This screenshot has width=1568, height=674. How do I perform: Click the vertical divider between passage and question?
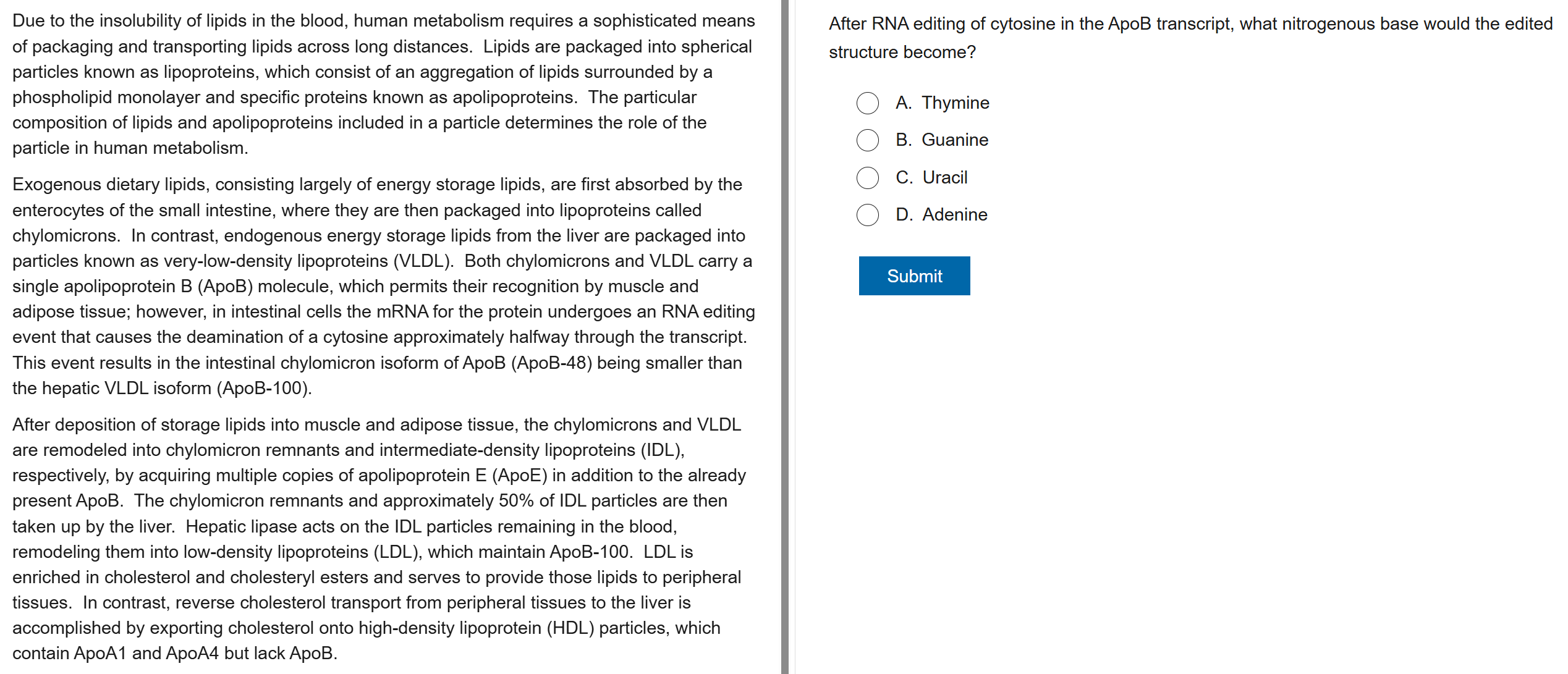tap(784, 337)
